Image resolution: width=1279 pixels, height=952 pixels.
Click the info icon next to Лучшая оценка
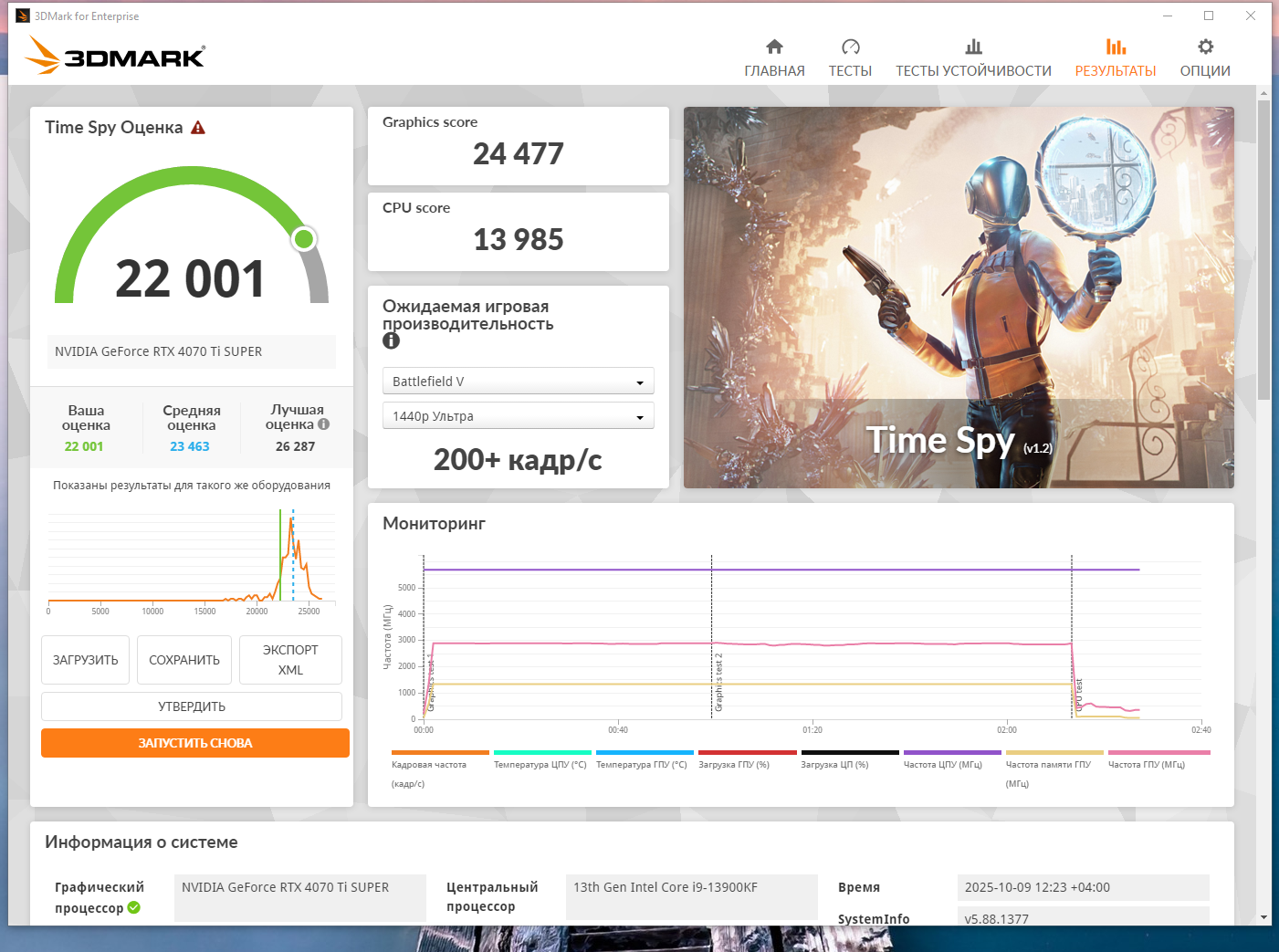(x=323, y=424)
